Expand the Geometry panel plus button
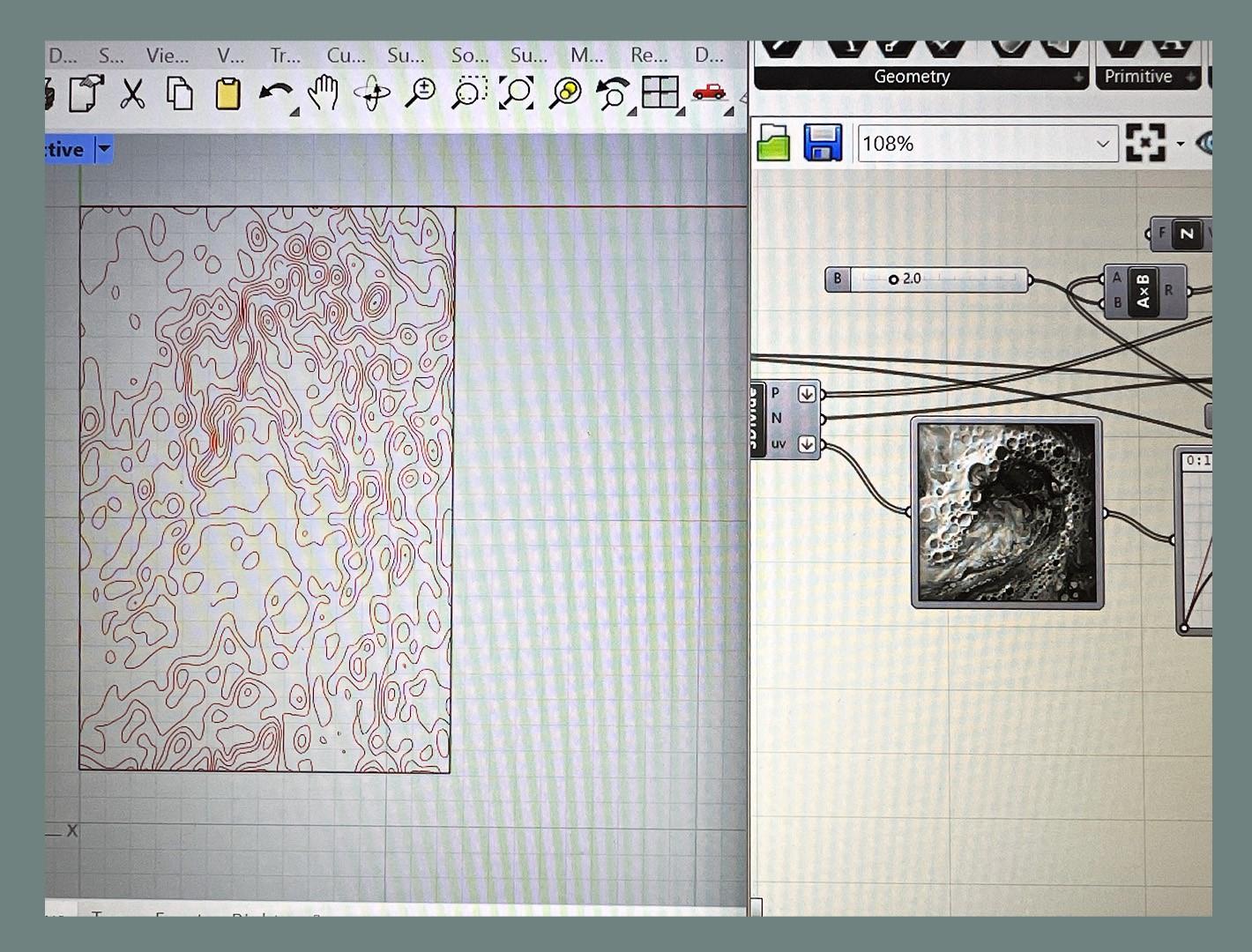This screenshot has height=952, width=1252. pos(1078,78)
